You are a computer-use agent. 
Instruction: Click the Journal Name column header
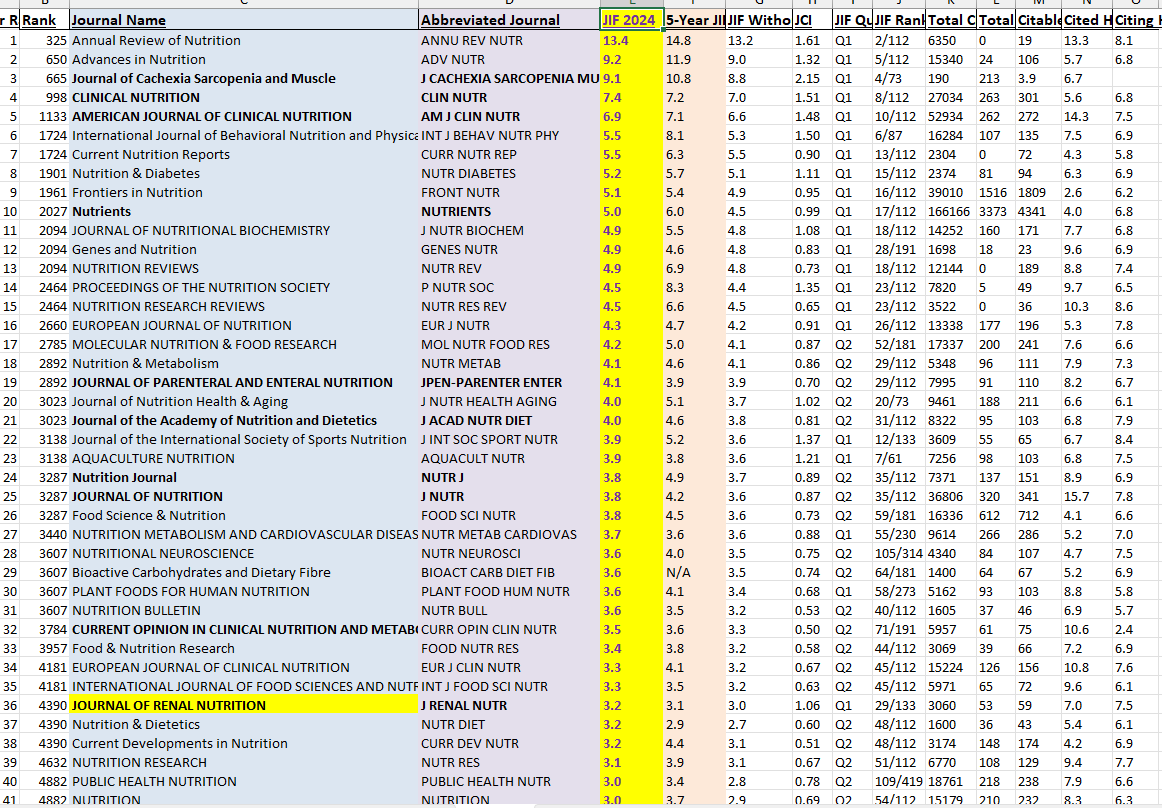click(244, 20)
